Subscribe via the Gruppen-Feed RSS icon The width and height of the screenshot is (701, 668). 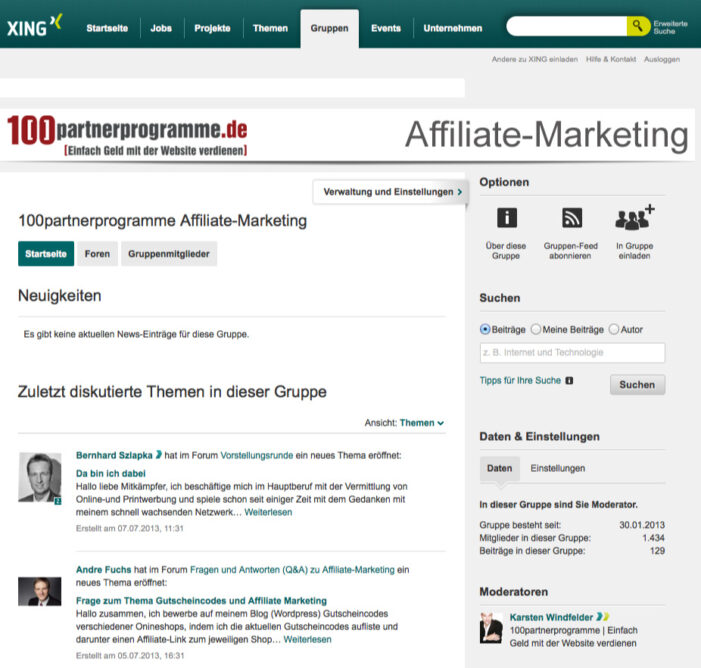pos(571,218)
